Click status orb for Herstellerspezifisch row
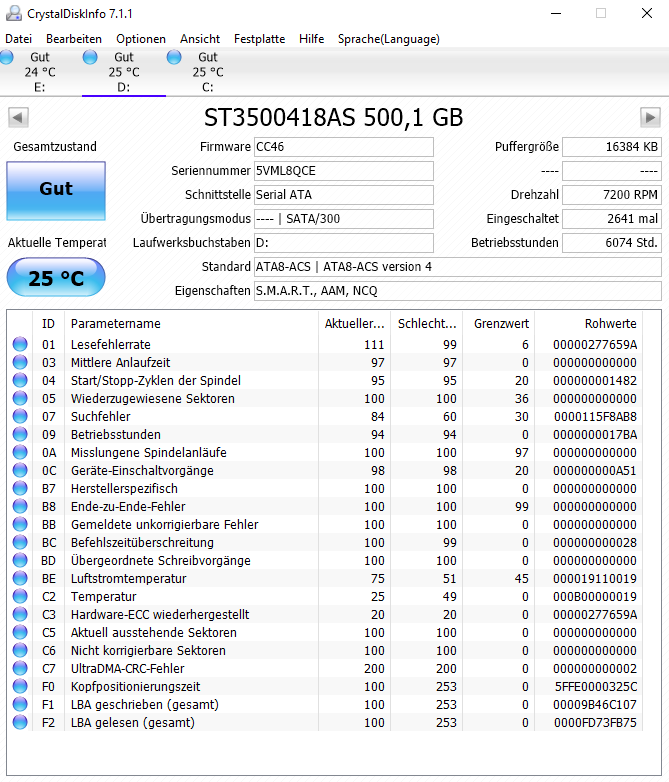669x782 pixels. 20,488
